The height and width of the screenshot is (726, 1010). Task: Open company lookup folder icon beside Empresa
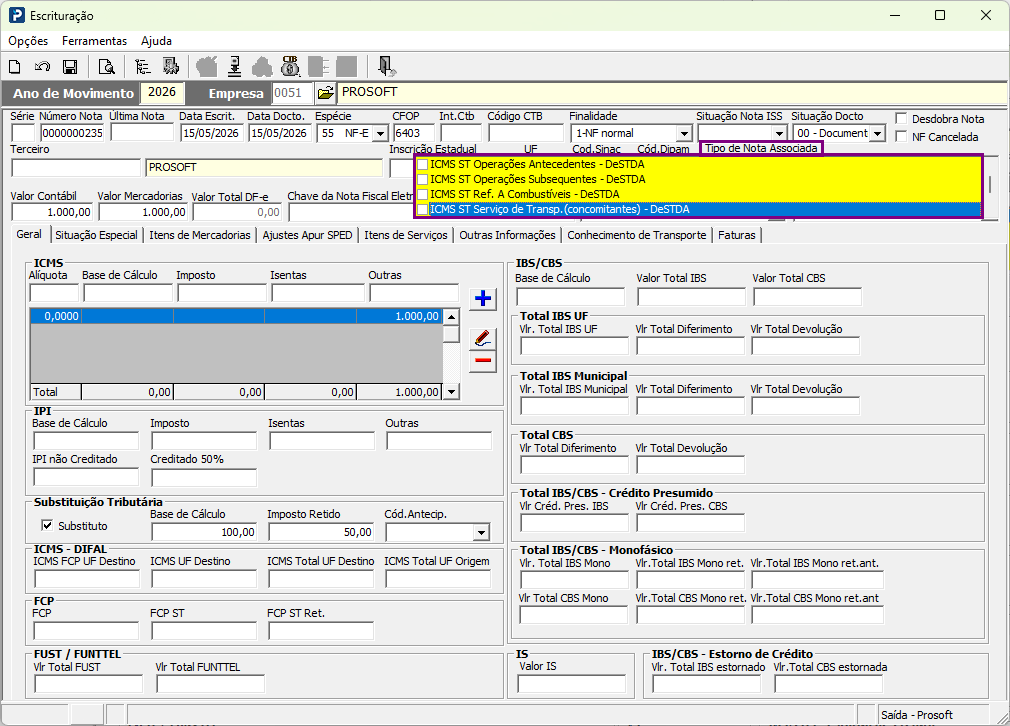pyautogui.click(x=326, y=93)
